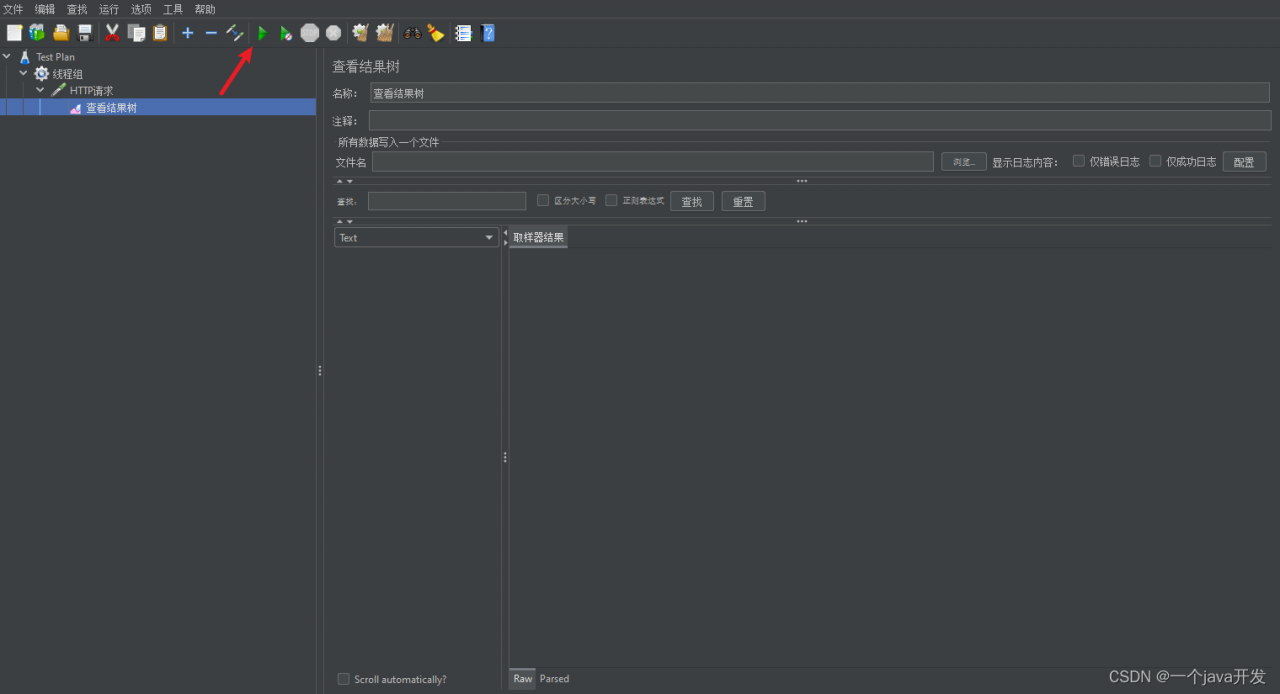
Task: Tick the 仅成功日志 checkbox
Action: coord(1155,161)
